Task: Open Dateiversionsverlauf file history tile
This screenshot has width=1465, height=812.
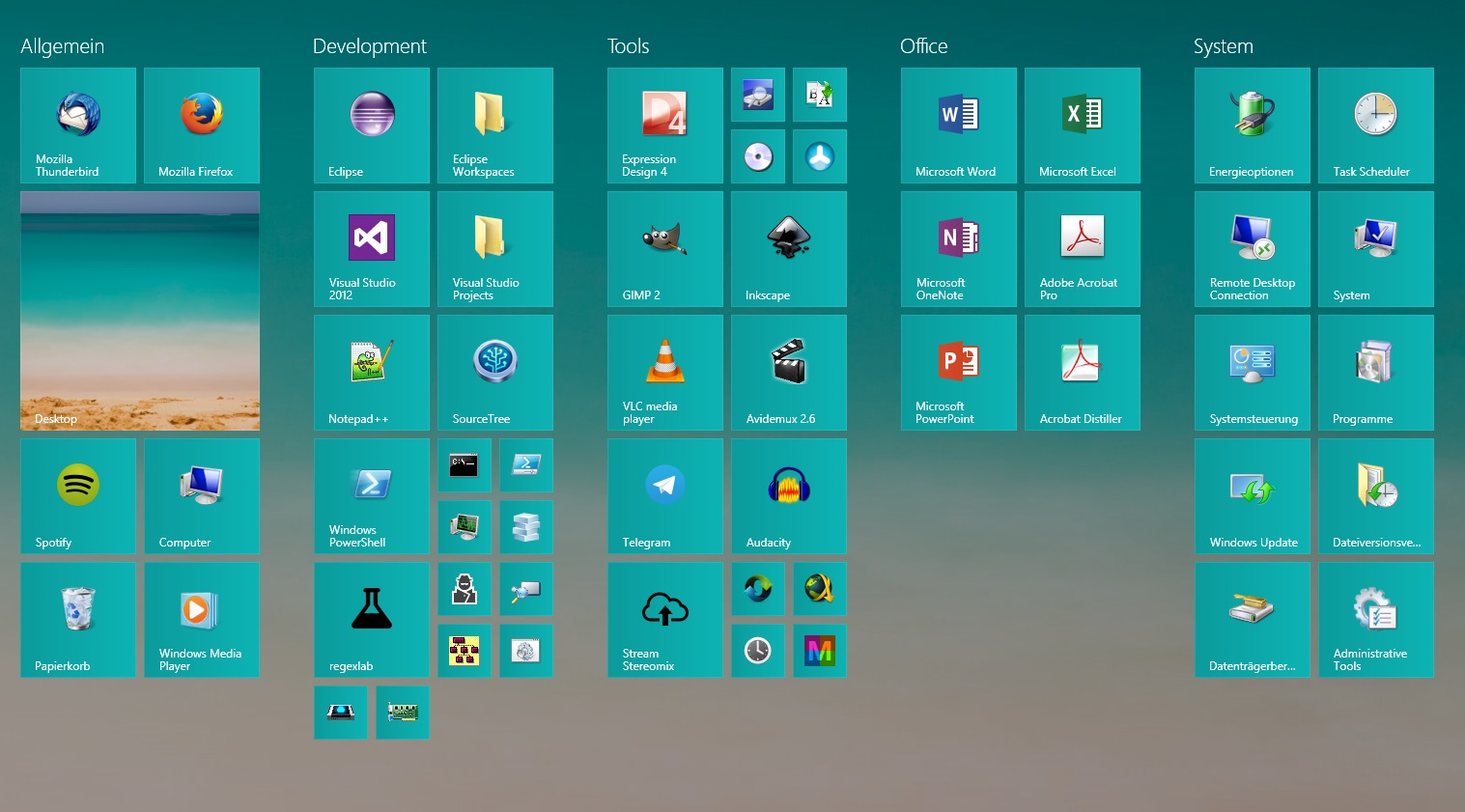Action: (1376, 496)
